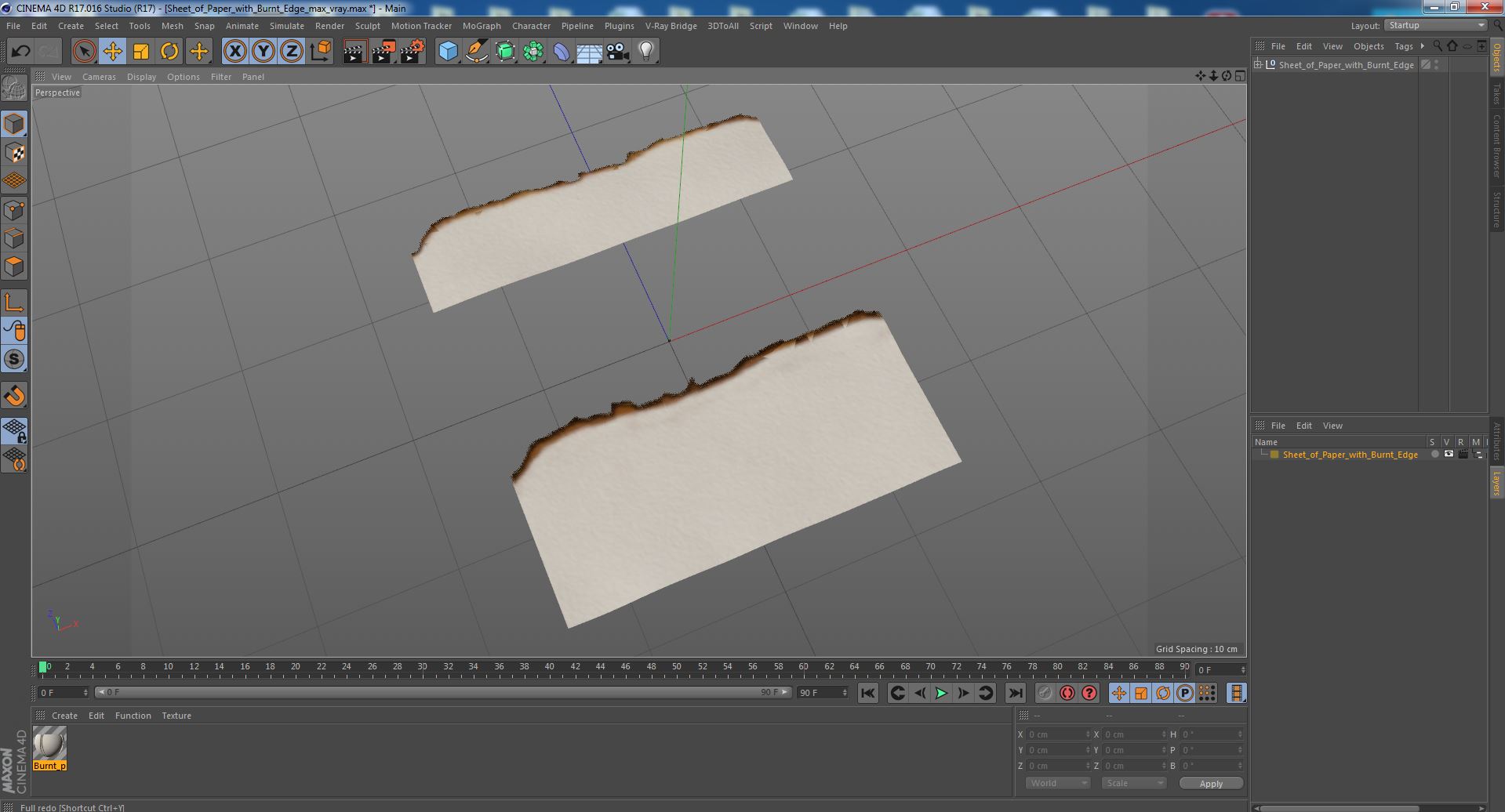Toggle Y axis lock
1505x812 pixels.
264,52
